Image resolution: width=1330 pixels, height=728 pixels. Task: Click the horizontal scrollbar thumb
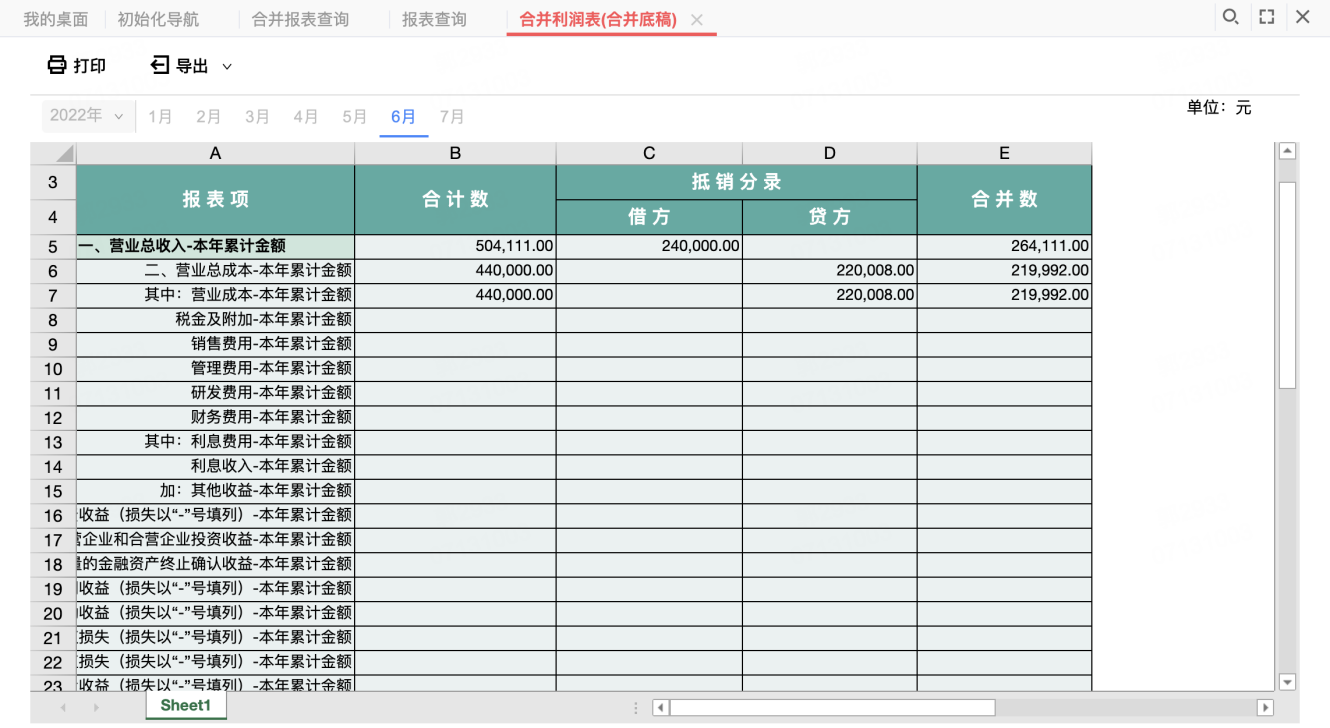pos(833,707)
